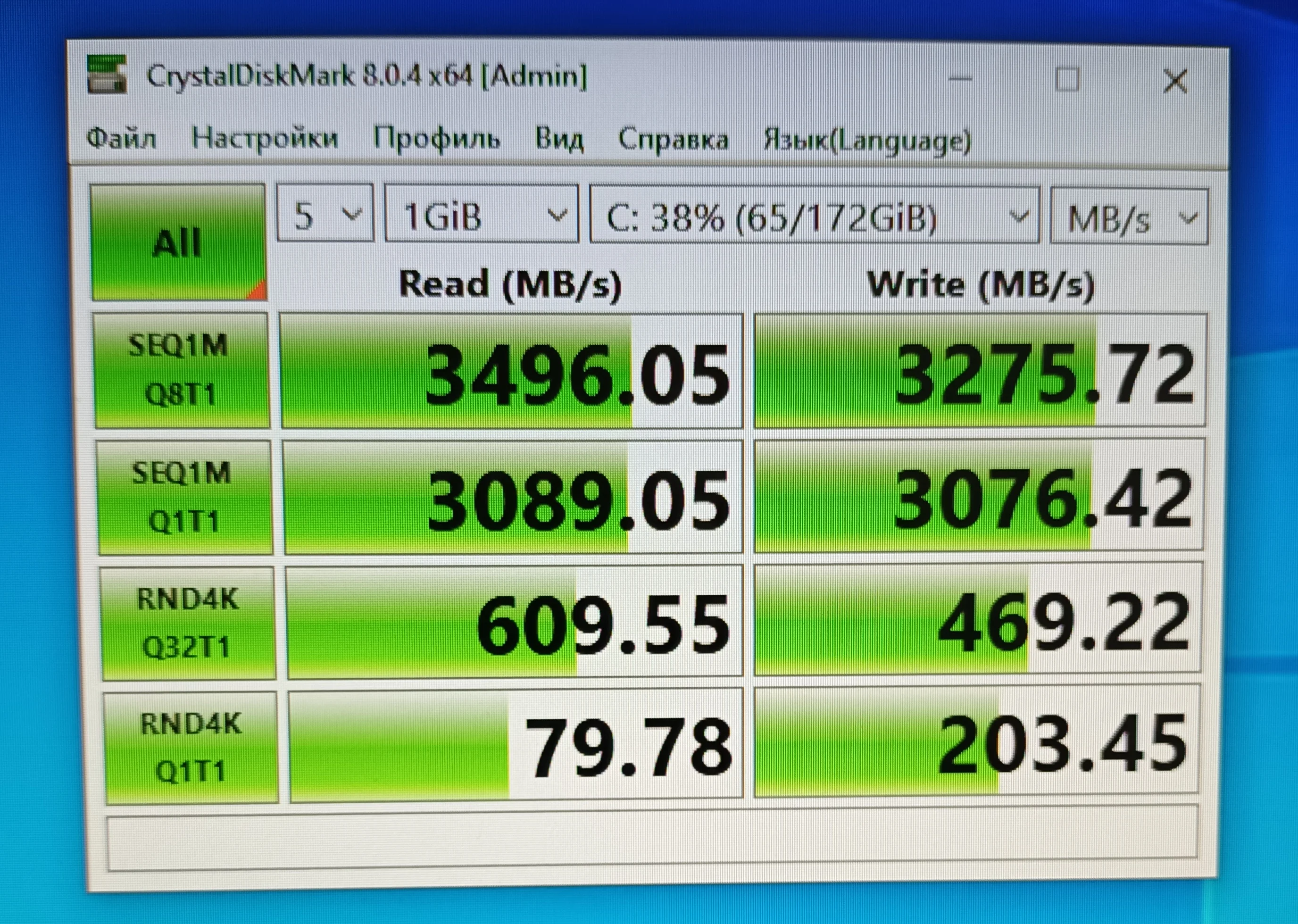Viewport: 1298px width, 924px height.
Task: Click the CrystalDiskMark app icon in title bar
Action: [x=107, y=75]
